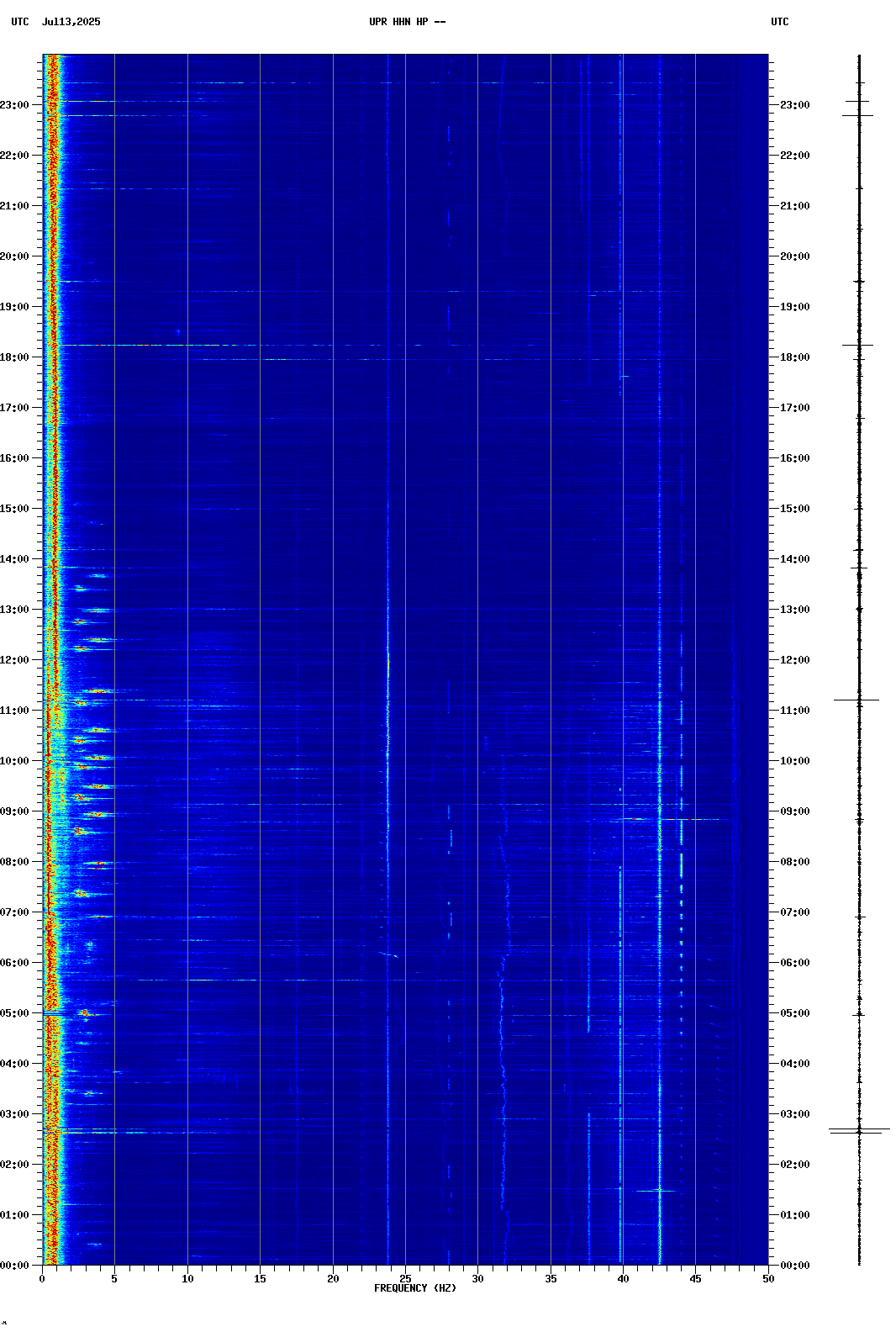Image resolution: width=896 pixels, height=1332 pixels.
Task: Select 18:00 on the left time axis
Action: click(14, 357)
